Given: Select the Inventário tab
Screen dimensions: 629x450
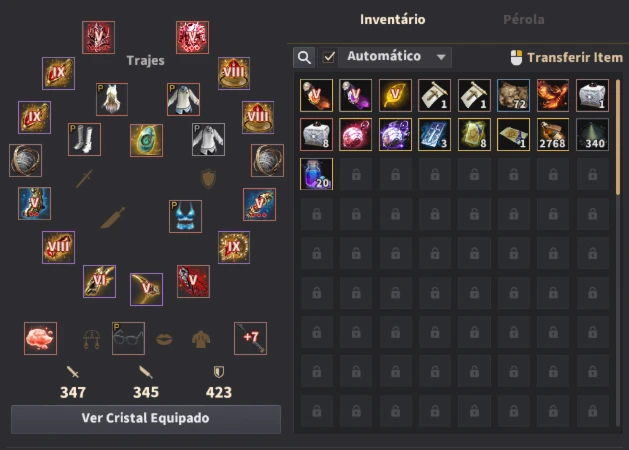Looking at the screenshot, I should click(x=392, y=19).
